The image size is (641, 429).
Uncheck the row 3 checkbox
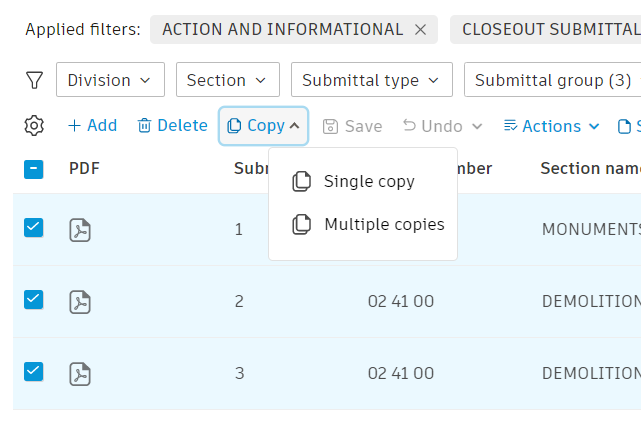[33, 371]
